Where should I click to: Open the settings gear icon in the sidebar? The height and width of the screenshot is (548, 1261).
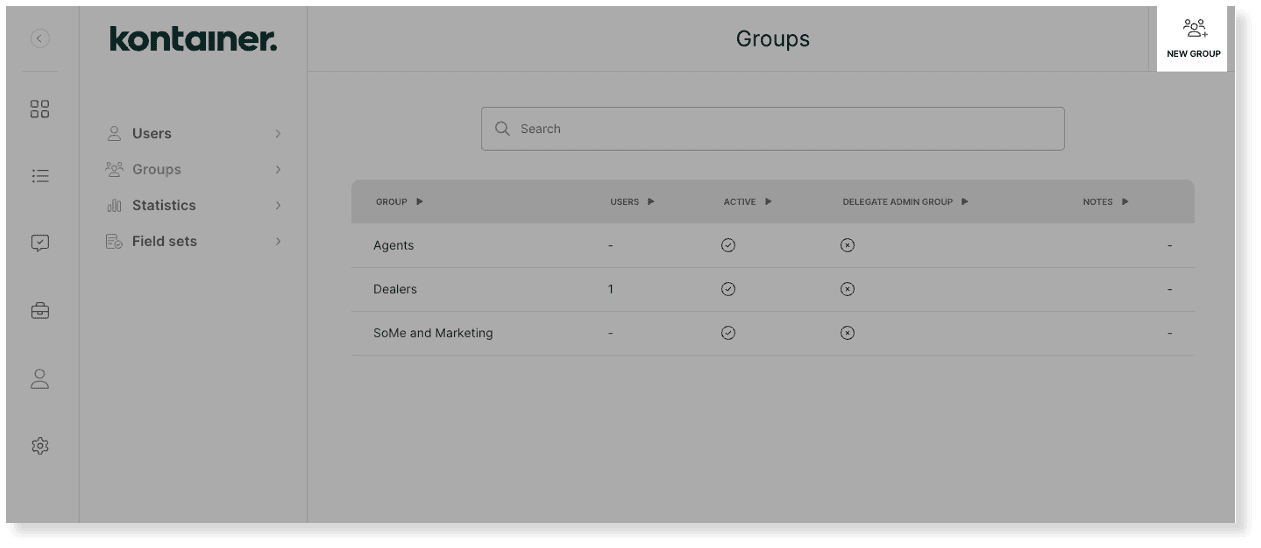(40, 446)
